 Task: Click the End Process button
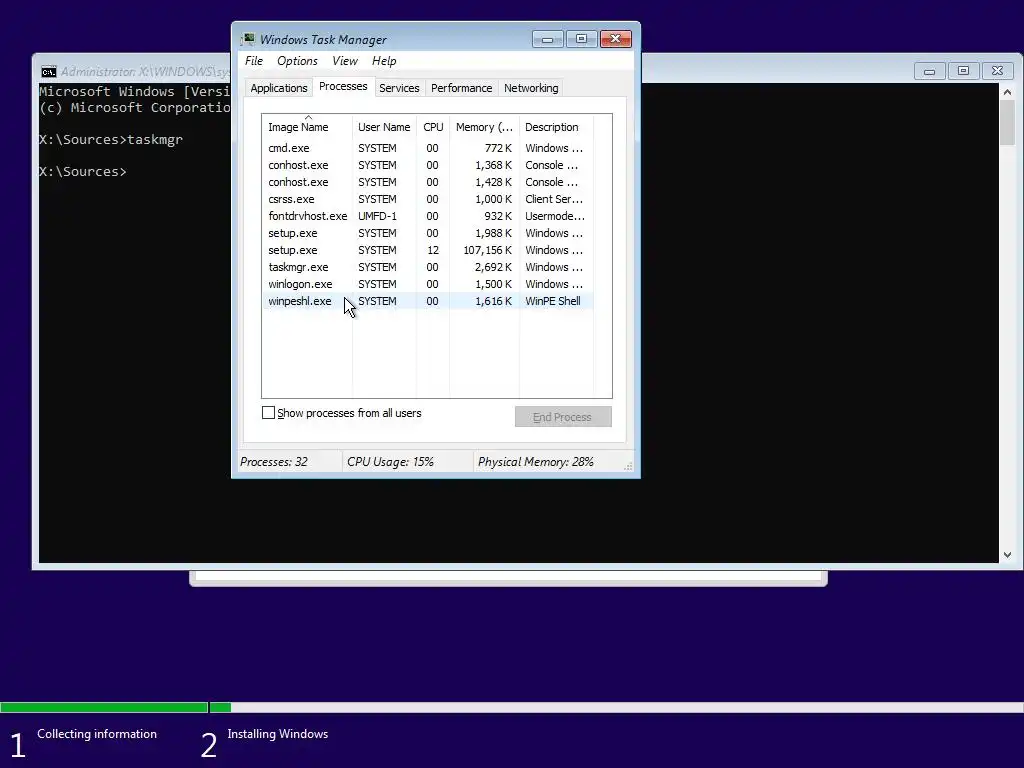point(563,417)
